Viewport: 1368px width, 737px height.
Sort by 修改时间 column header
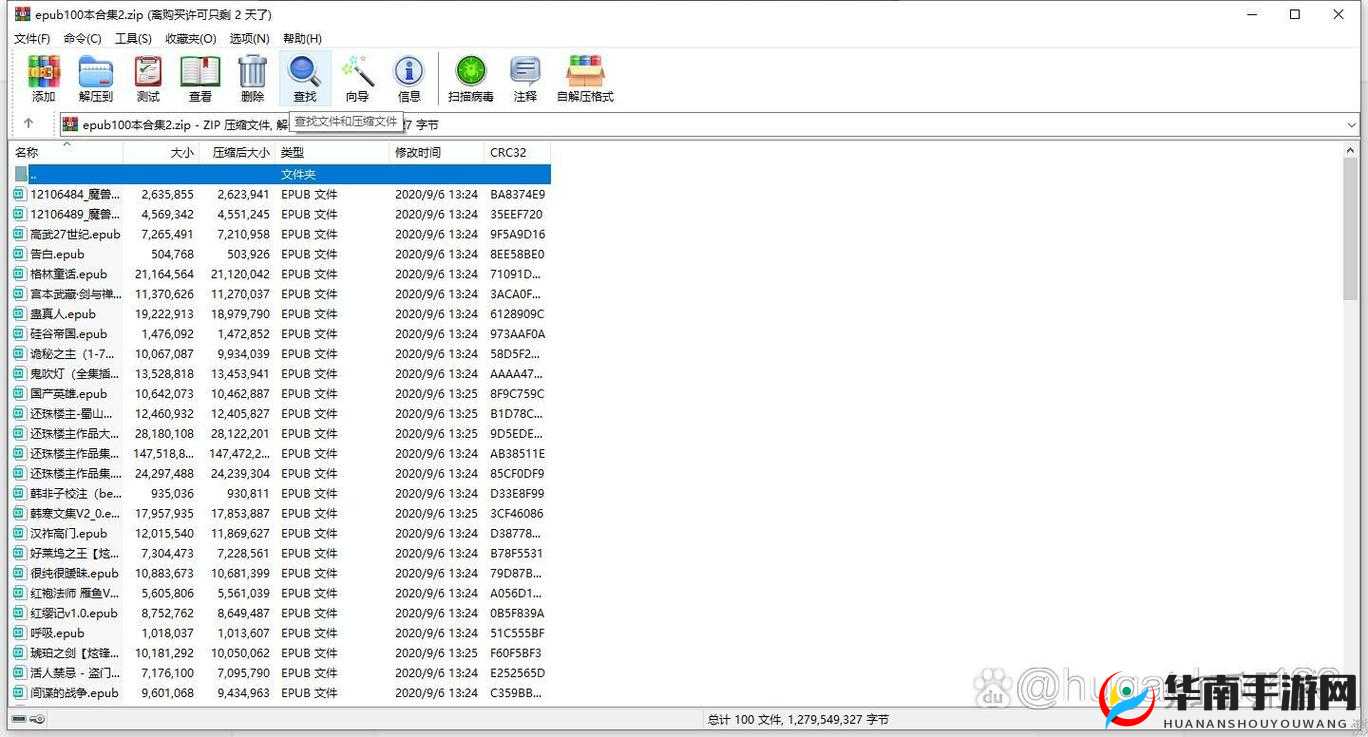tap(417, 153)
